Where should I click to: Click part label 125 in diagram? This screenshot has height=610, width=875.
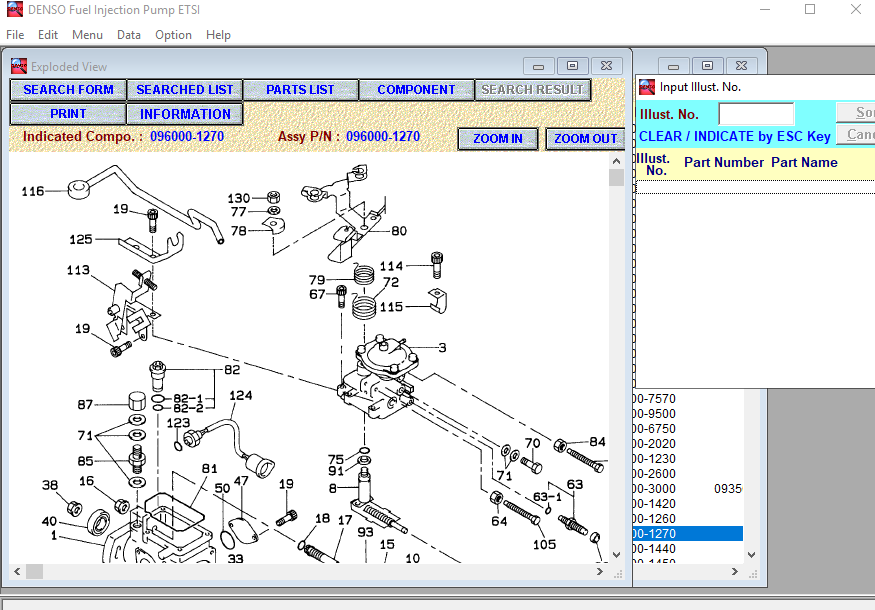pos(81,239)
